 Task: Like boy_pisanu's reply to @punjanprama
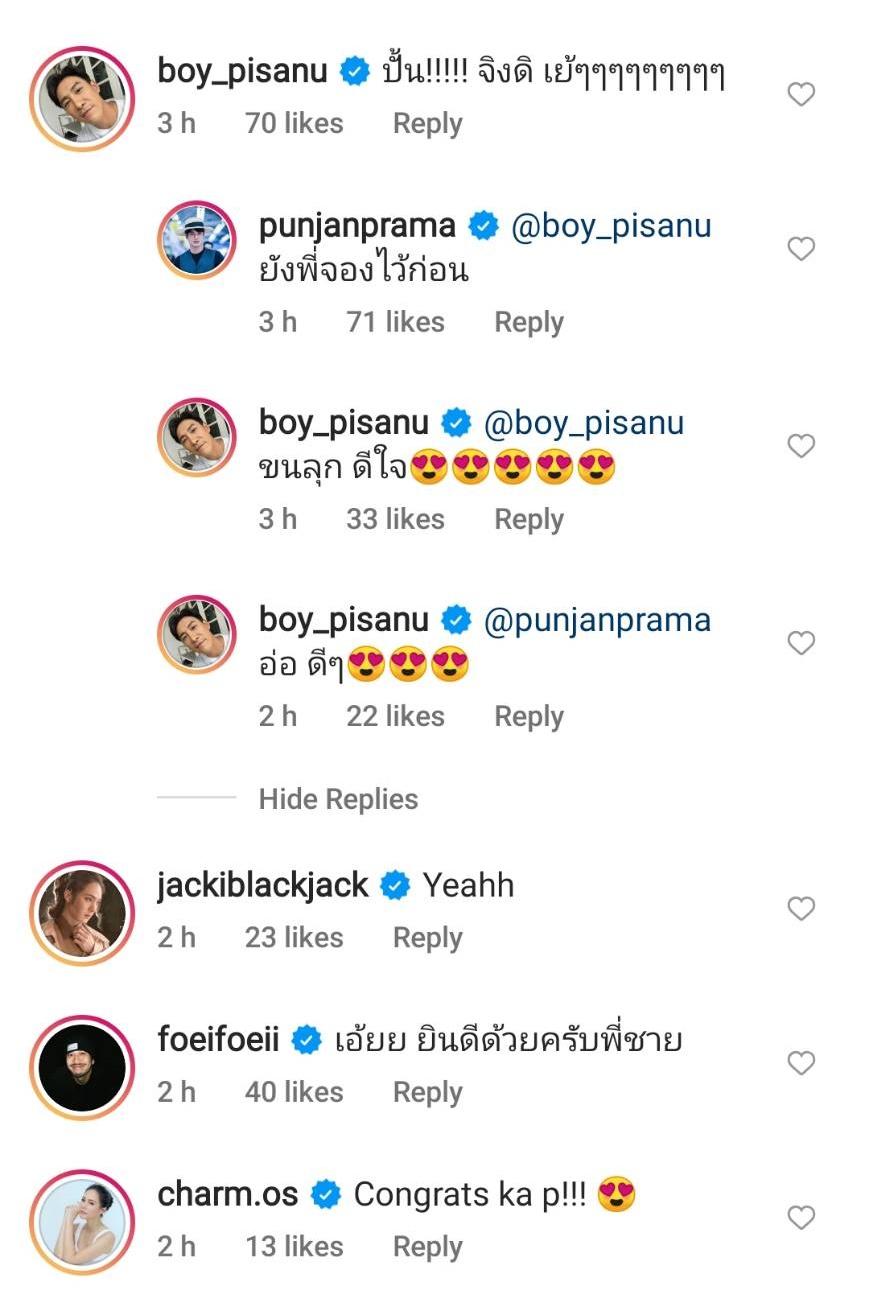801,643
